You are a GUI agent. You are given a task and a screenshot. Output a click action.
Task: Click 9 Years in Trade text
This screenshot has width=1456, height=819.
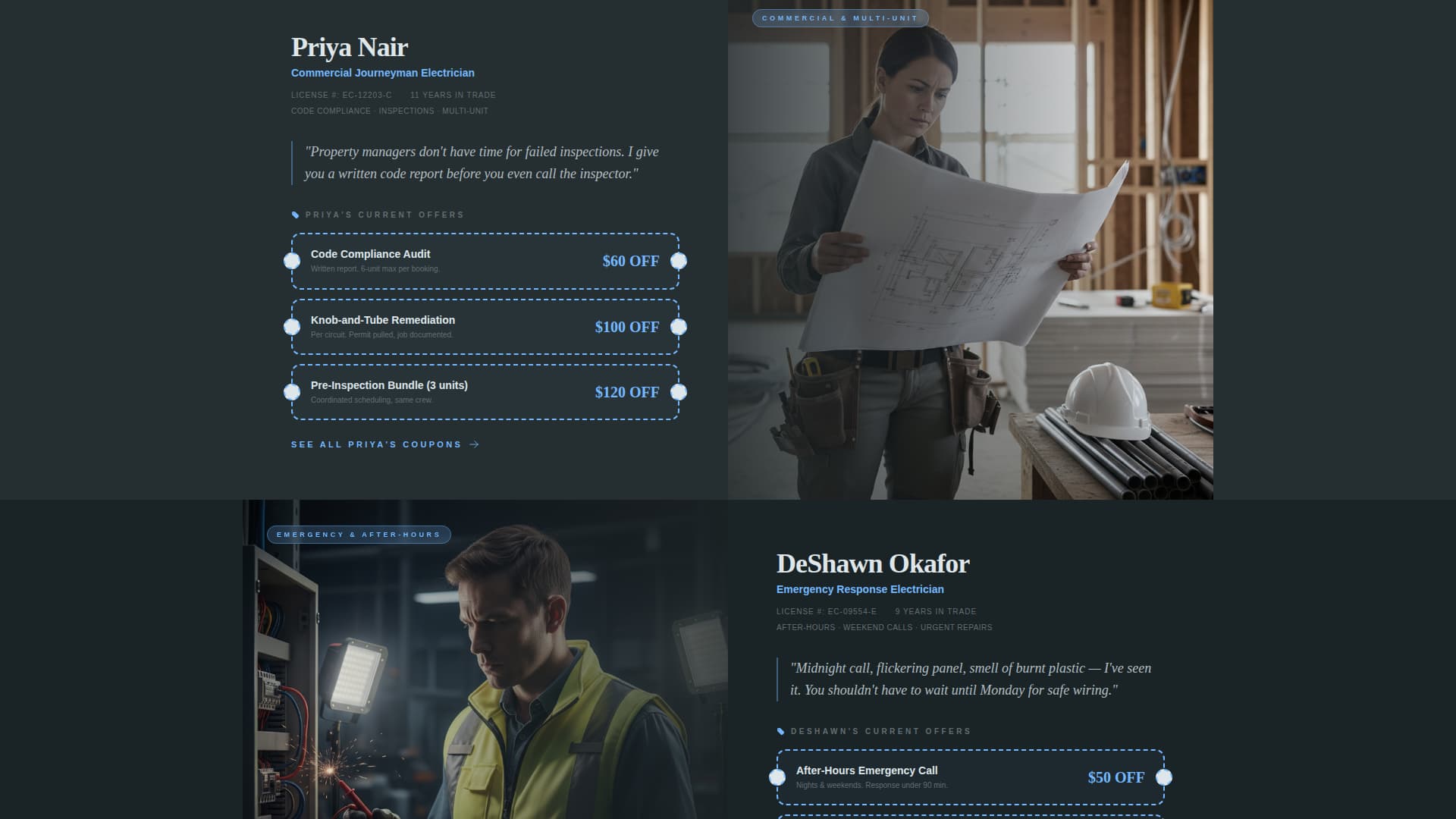tap(936, 612)
